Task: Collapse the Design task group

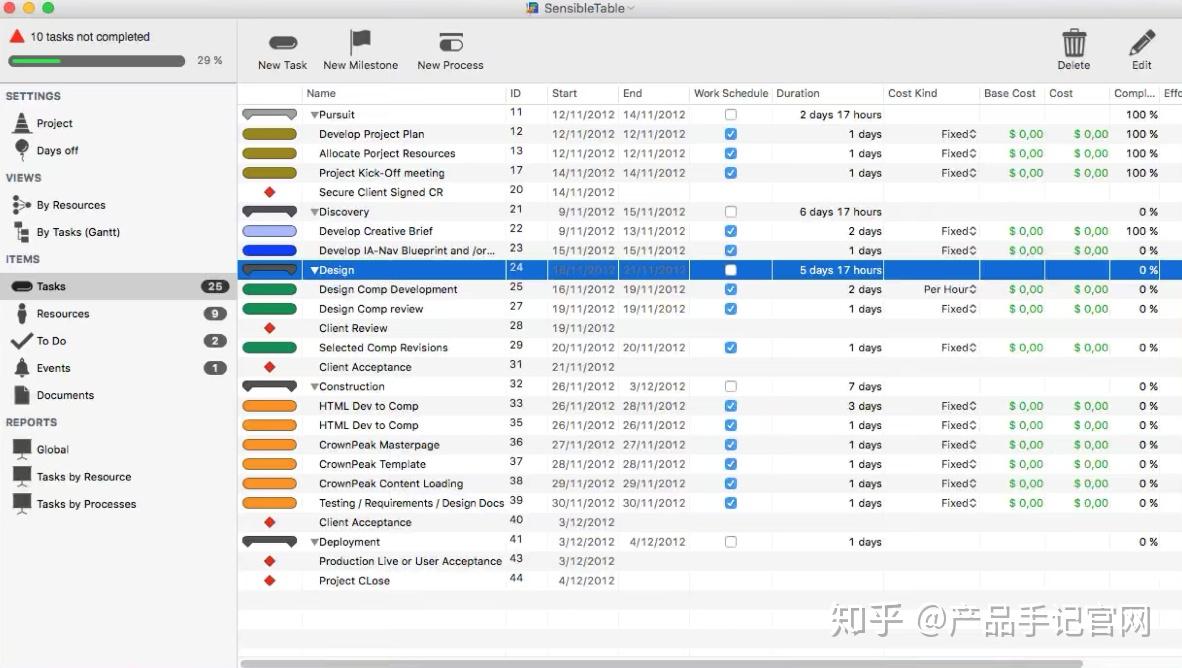Action: pos(314,269)
